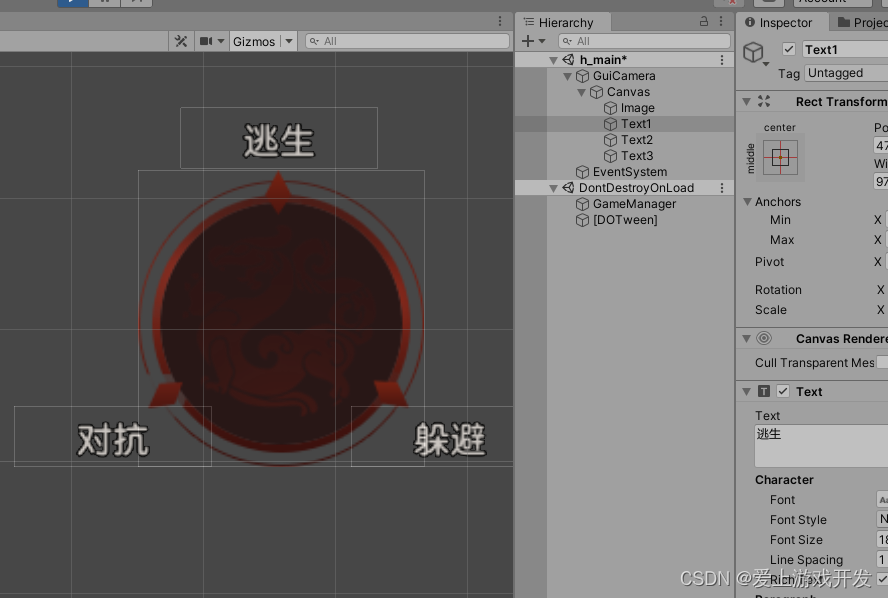888x598 pixels.
Task: Open the Gizmos dropdown
Action: (x=288, y=41)
